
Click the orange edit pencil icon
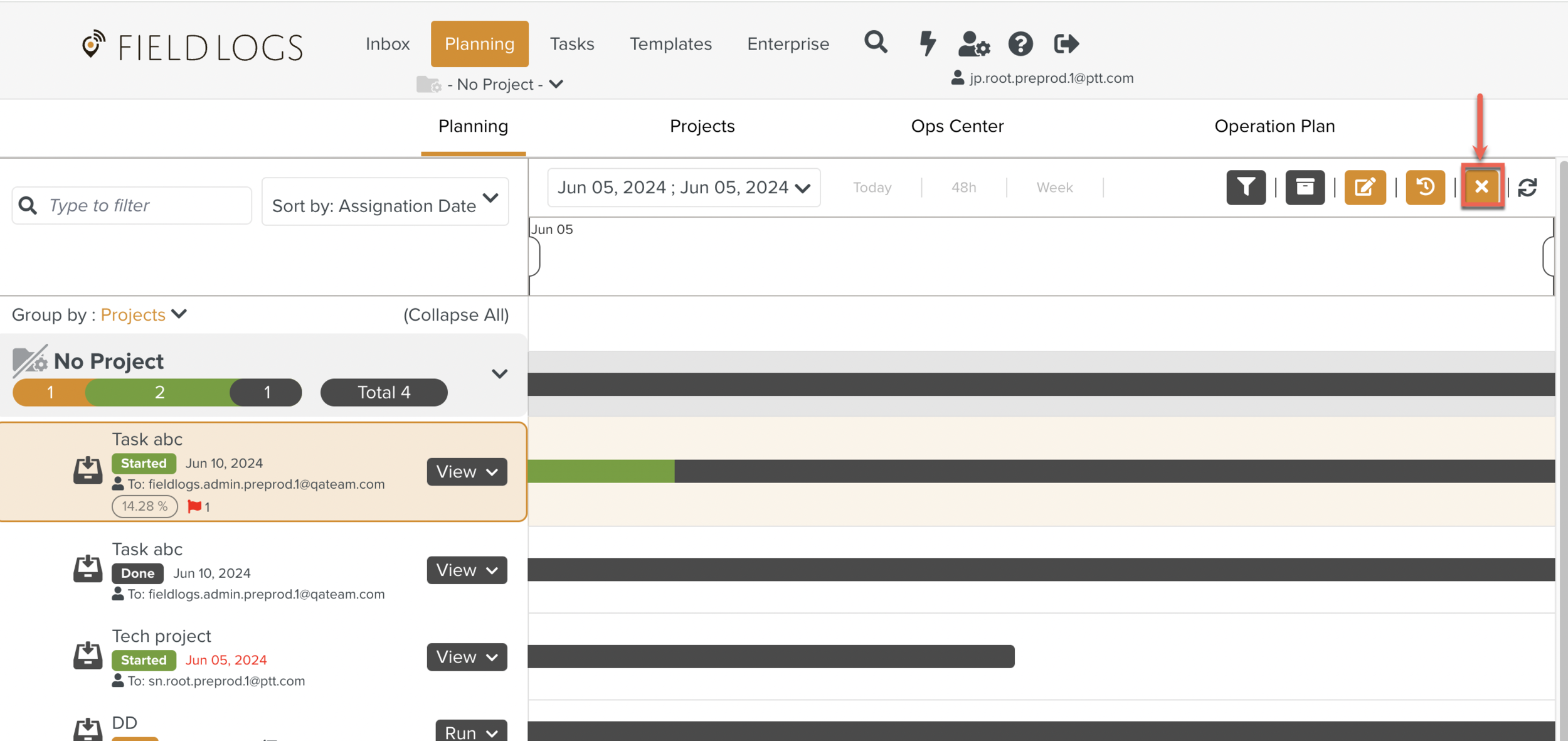[1365, 187]
